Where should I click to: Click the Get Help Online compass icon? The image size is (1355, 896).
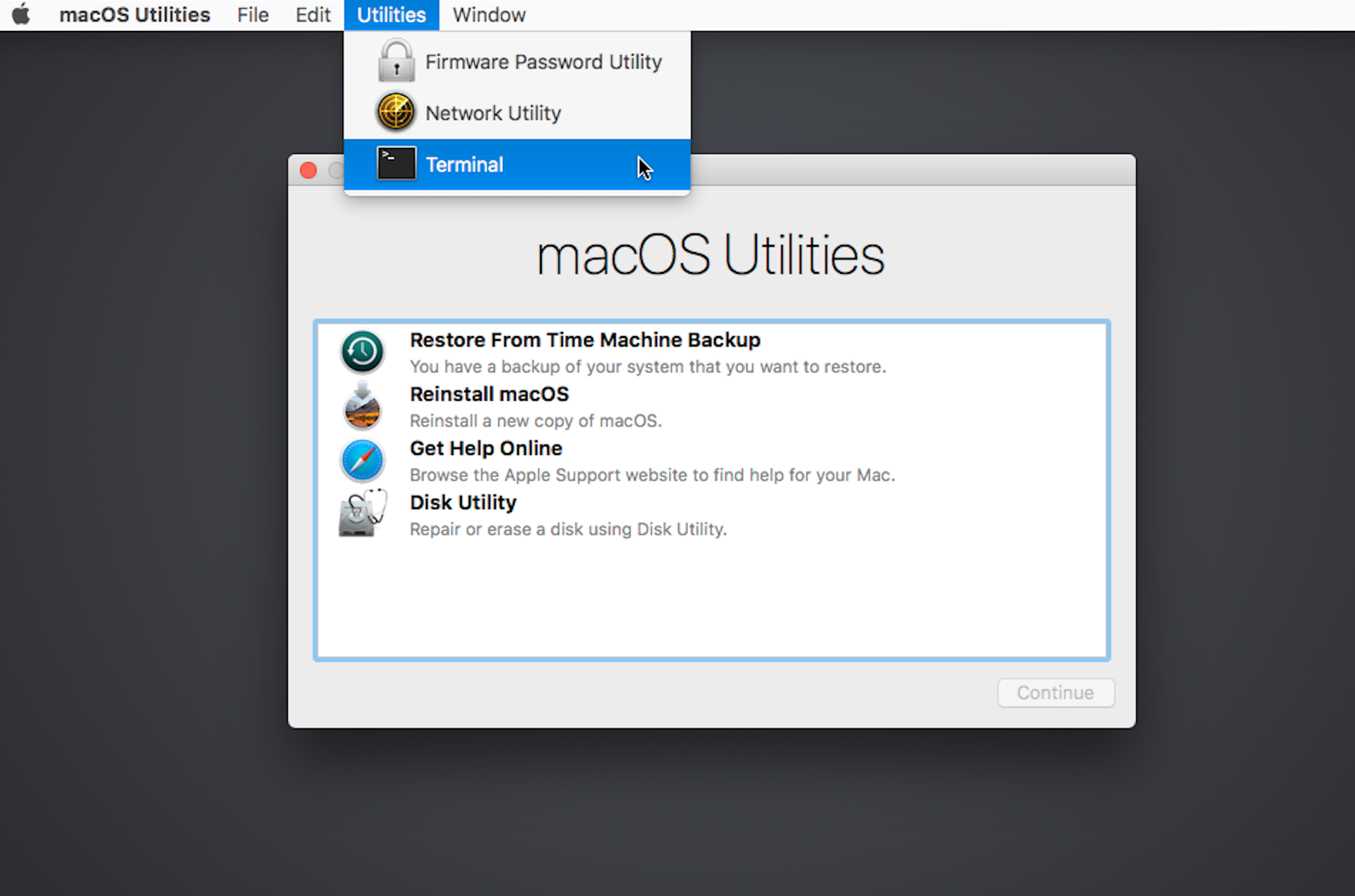click(x=363, y=460)
